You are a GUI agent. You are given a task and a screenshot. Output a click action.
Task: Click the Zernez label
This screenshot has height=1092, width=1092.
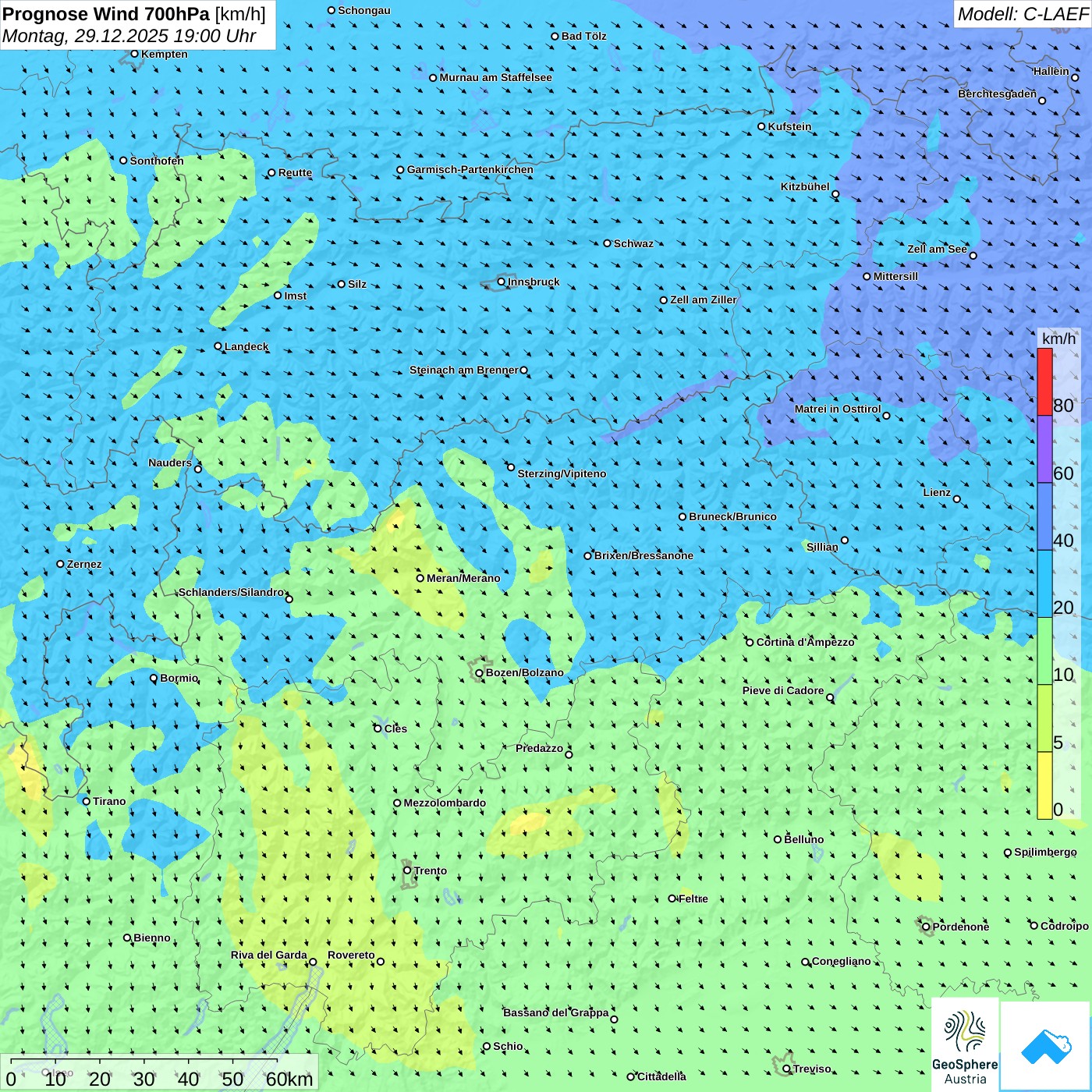(x=84, y=564)
